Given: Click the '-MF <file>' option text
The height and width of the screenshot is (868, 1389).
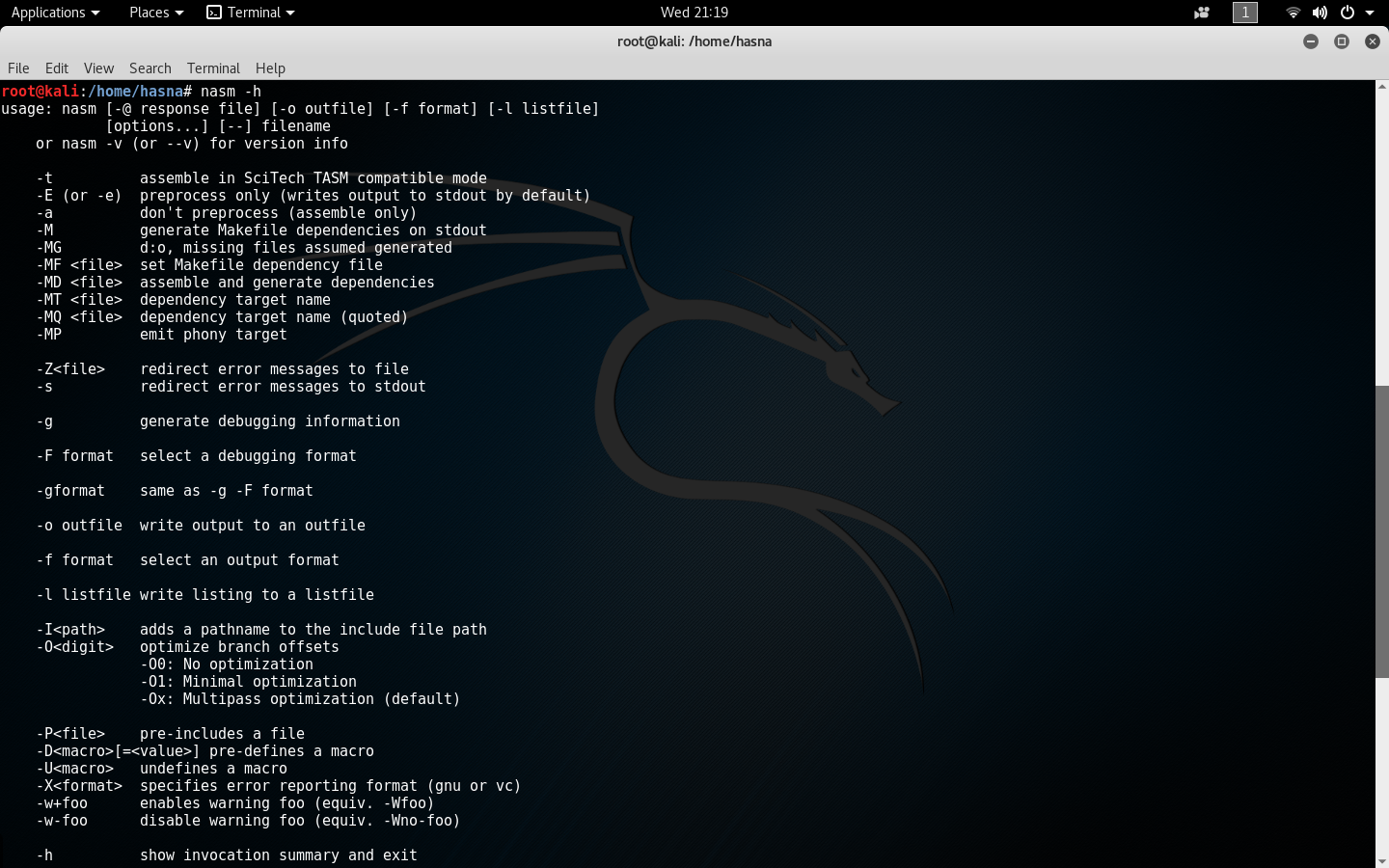Looking at the screenshot, I should click(79, 265).
